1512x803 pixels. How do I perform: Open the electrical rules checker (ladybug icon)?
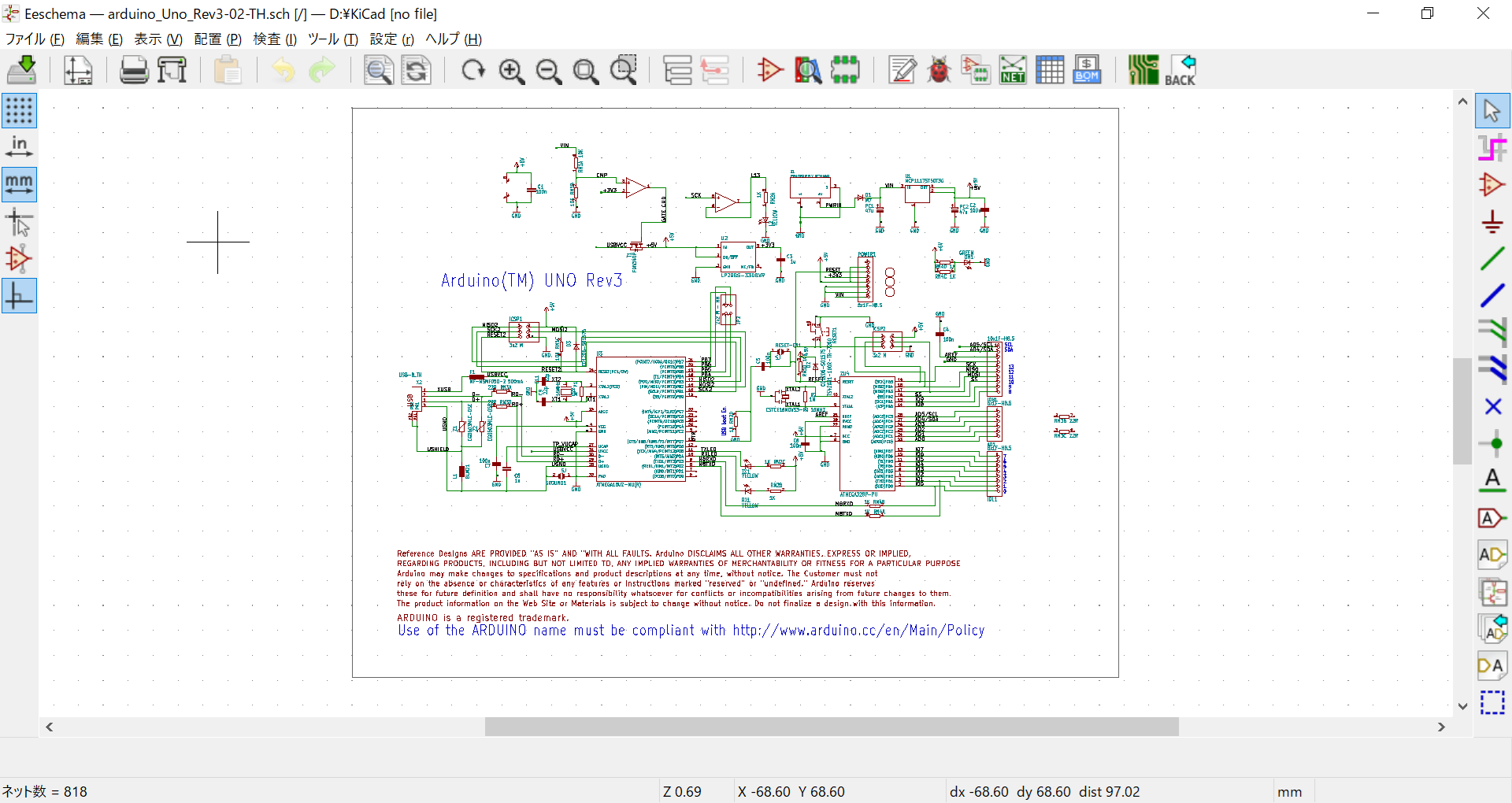pos(939,71)
